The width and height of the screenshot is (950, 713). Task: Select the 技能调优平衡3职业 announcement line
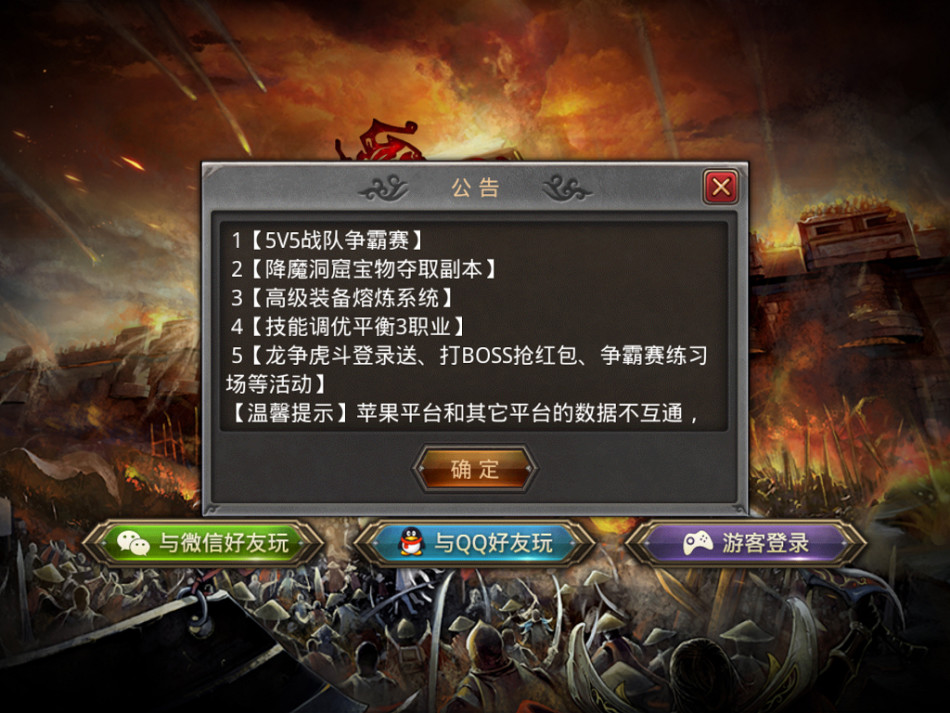[x=348, y=327]
